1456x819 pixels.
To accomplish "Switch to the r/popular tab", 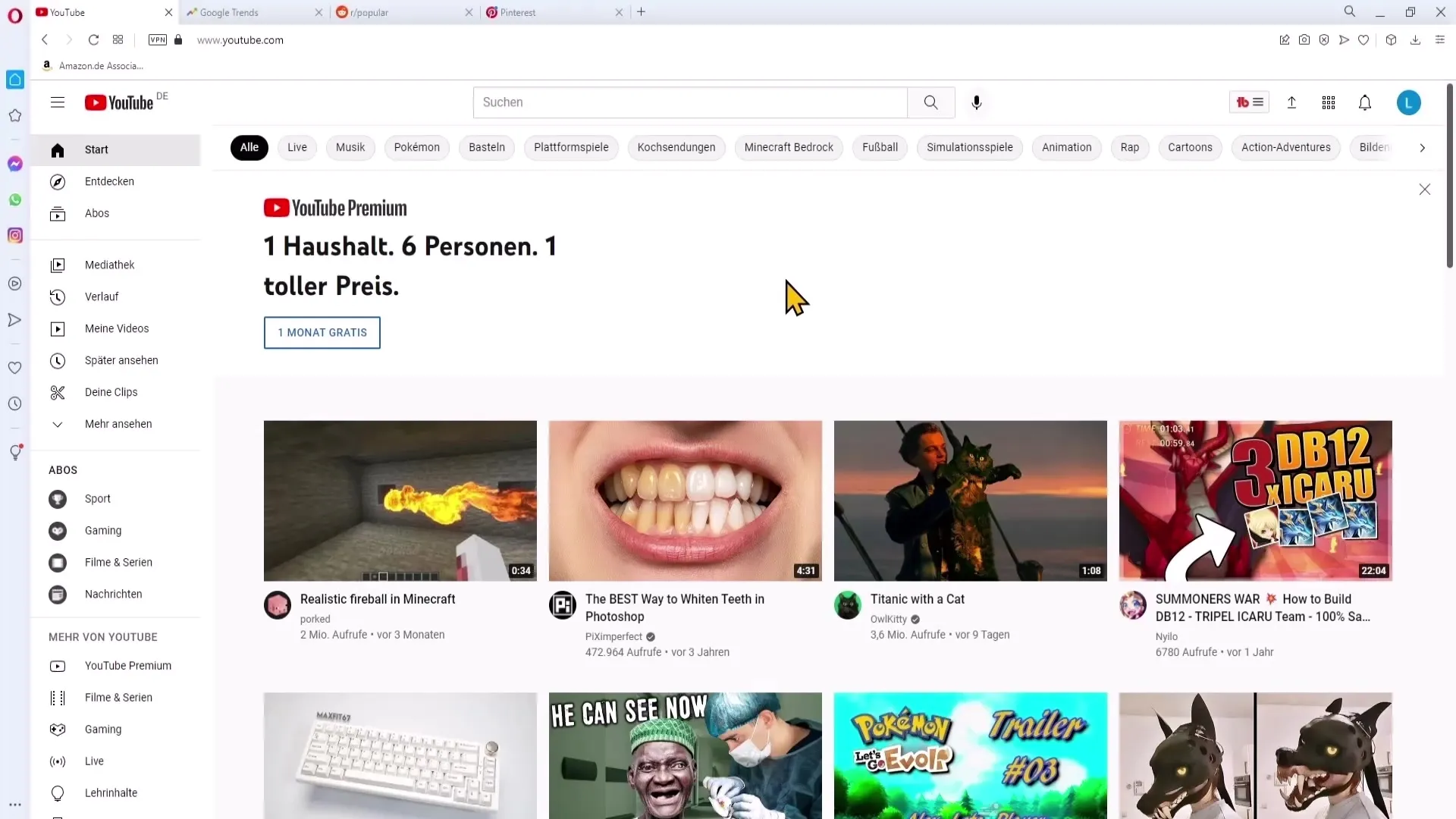I will 404,12.
